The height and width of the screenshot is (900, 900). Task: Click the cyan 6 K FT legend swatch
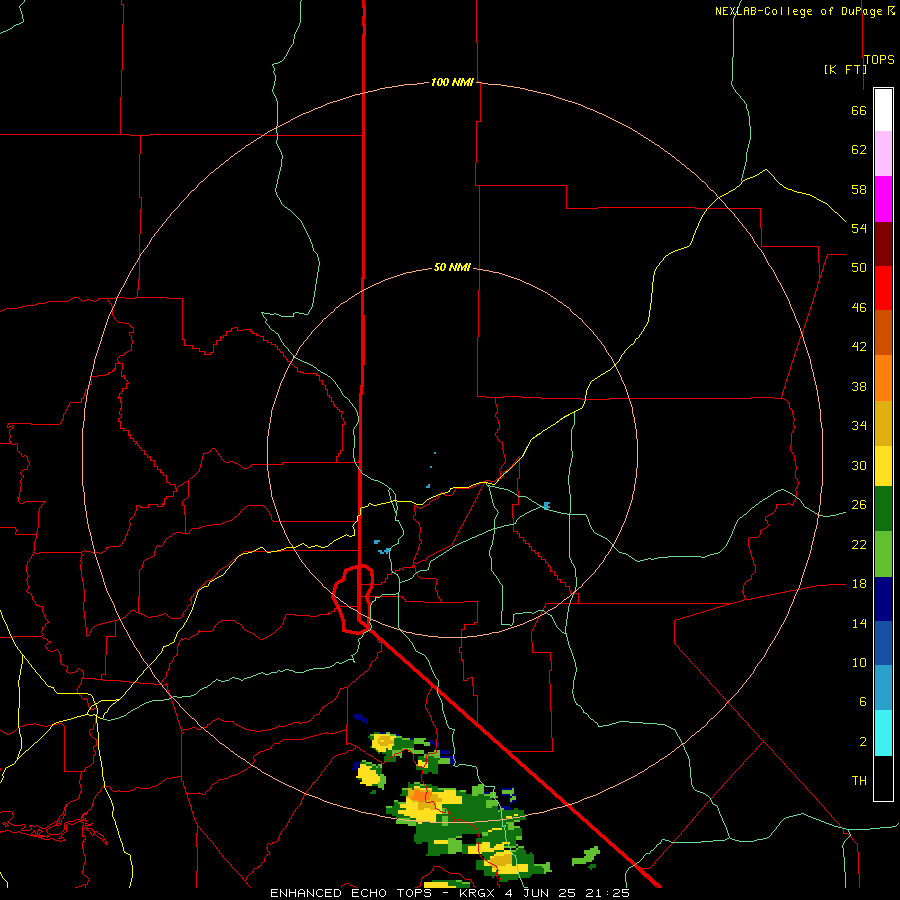[x=883, y=733]
